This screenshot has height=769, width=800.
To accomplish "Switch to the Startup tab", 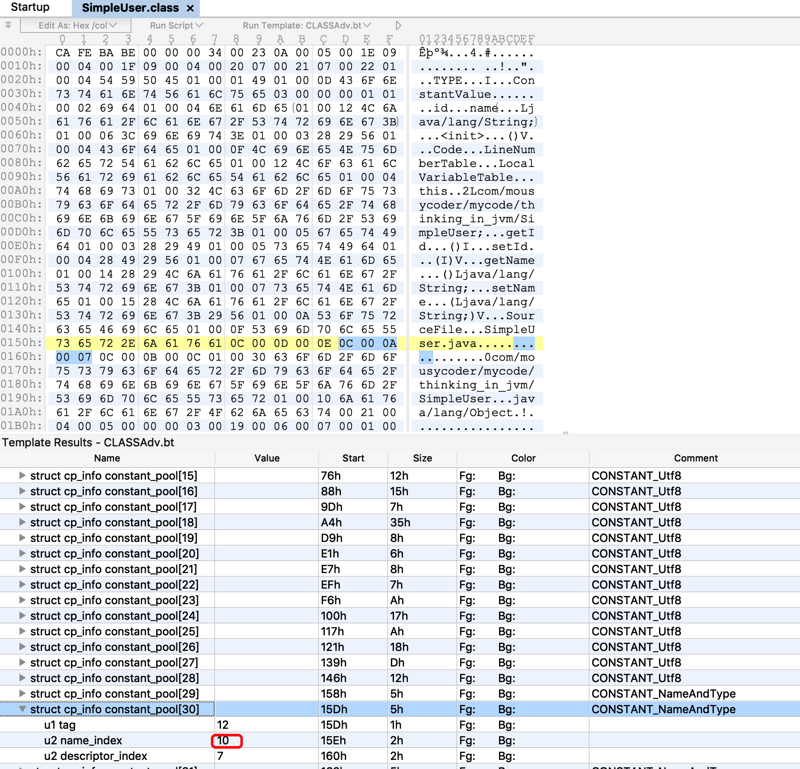I will click(30, 7).
